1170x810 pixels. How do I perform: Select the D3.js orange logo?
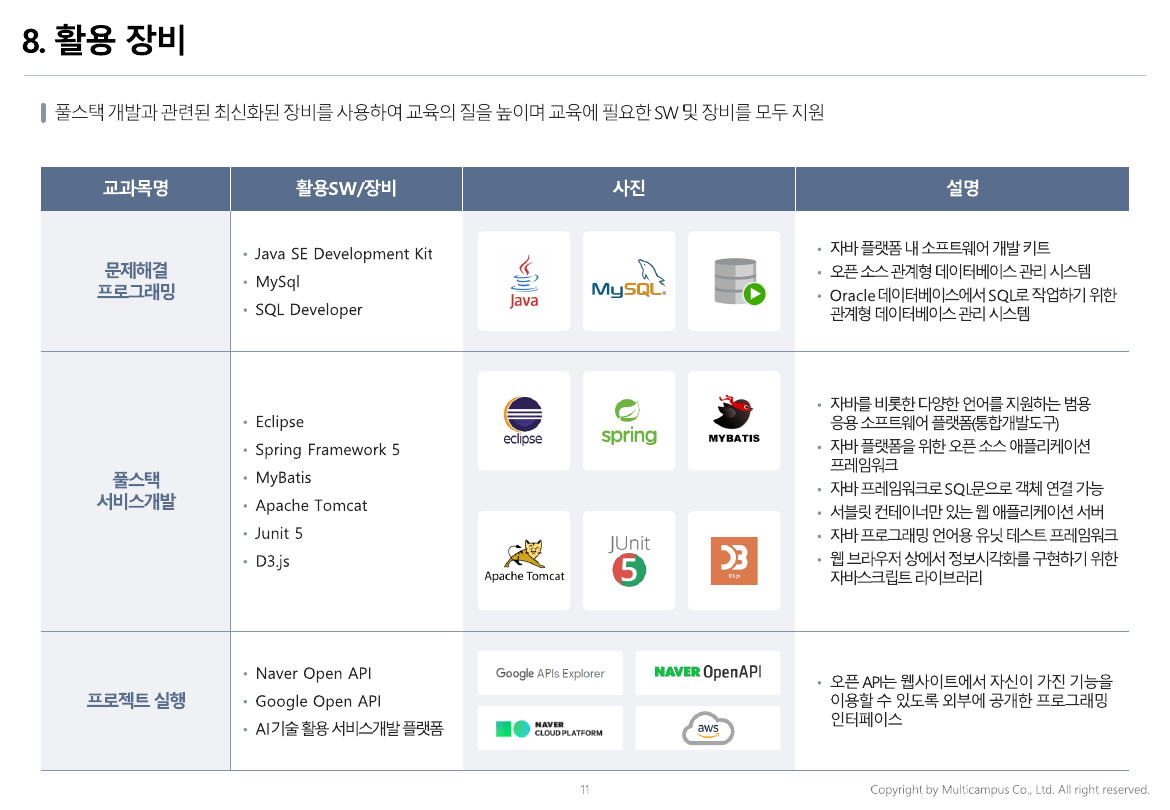coord(734,561)
